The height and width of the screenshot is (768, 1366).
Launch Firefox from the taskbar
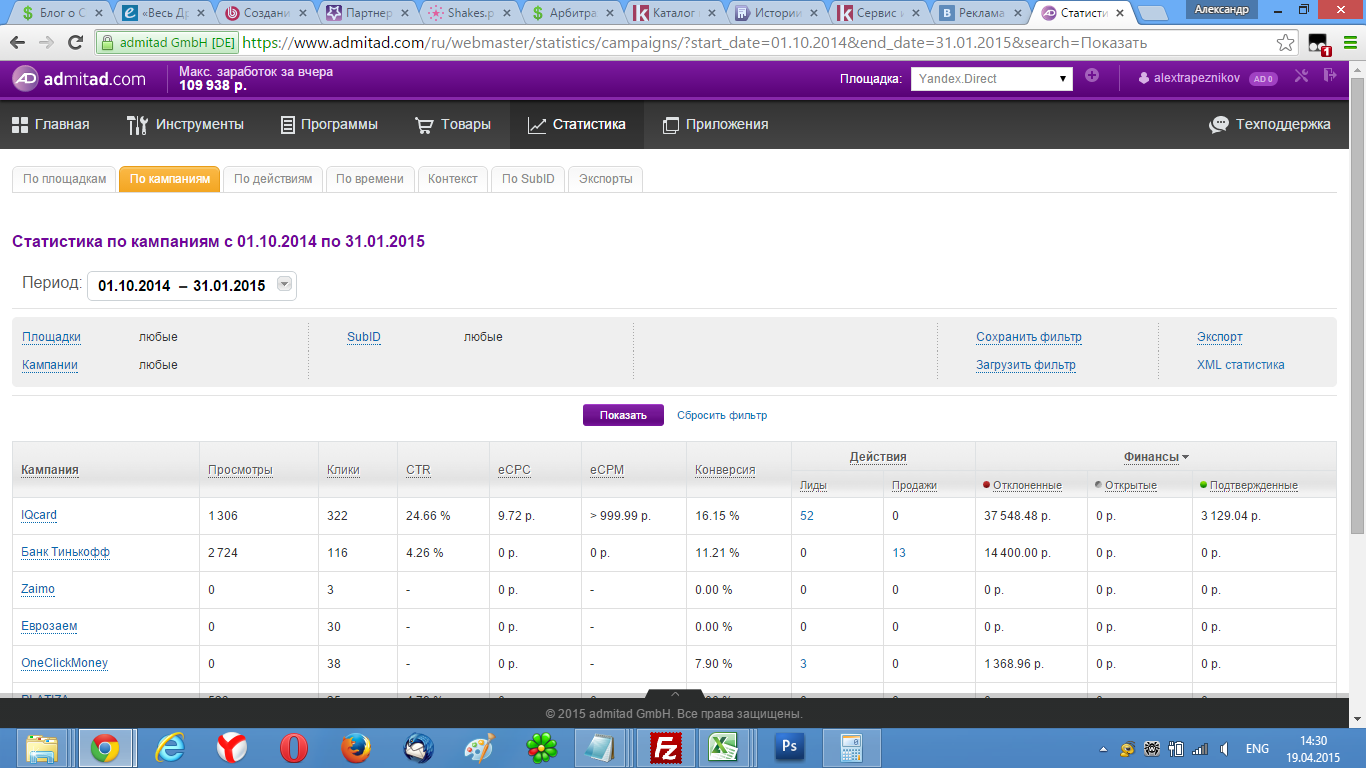coord(356,748)
